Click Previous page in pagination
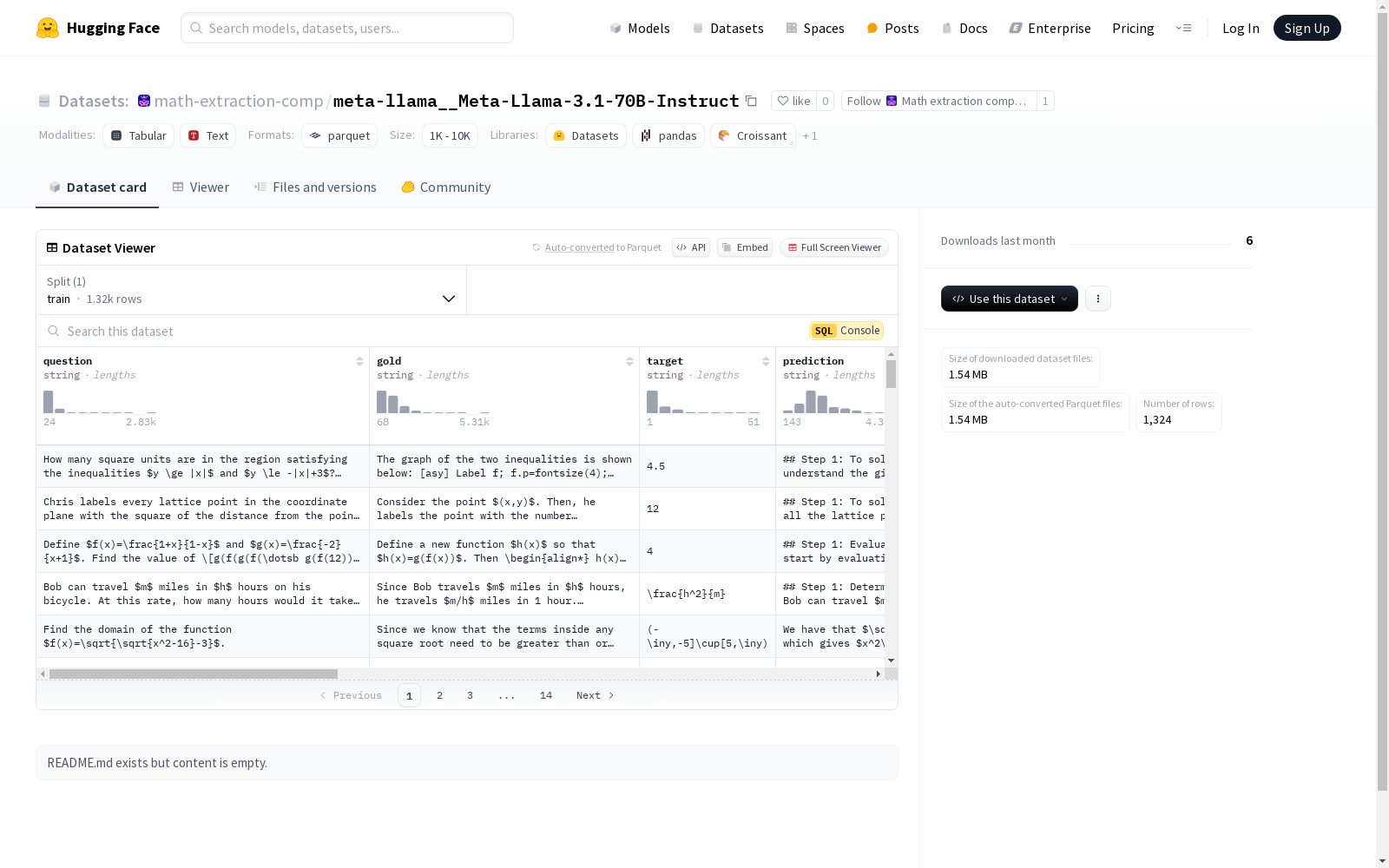 (x=352, y=695)
